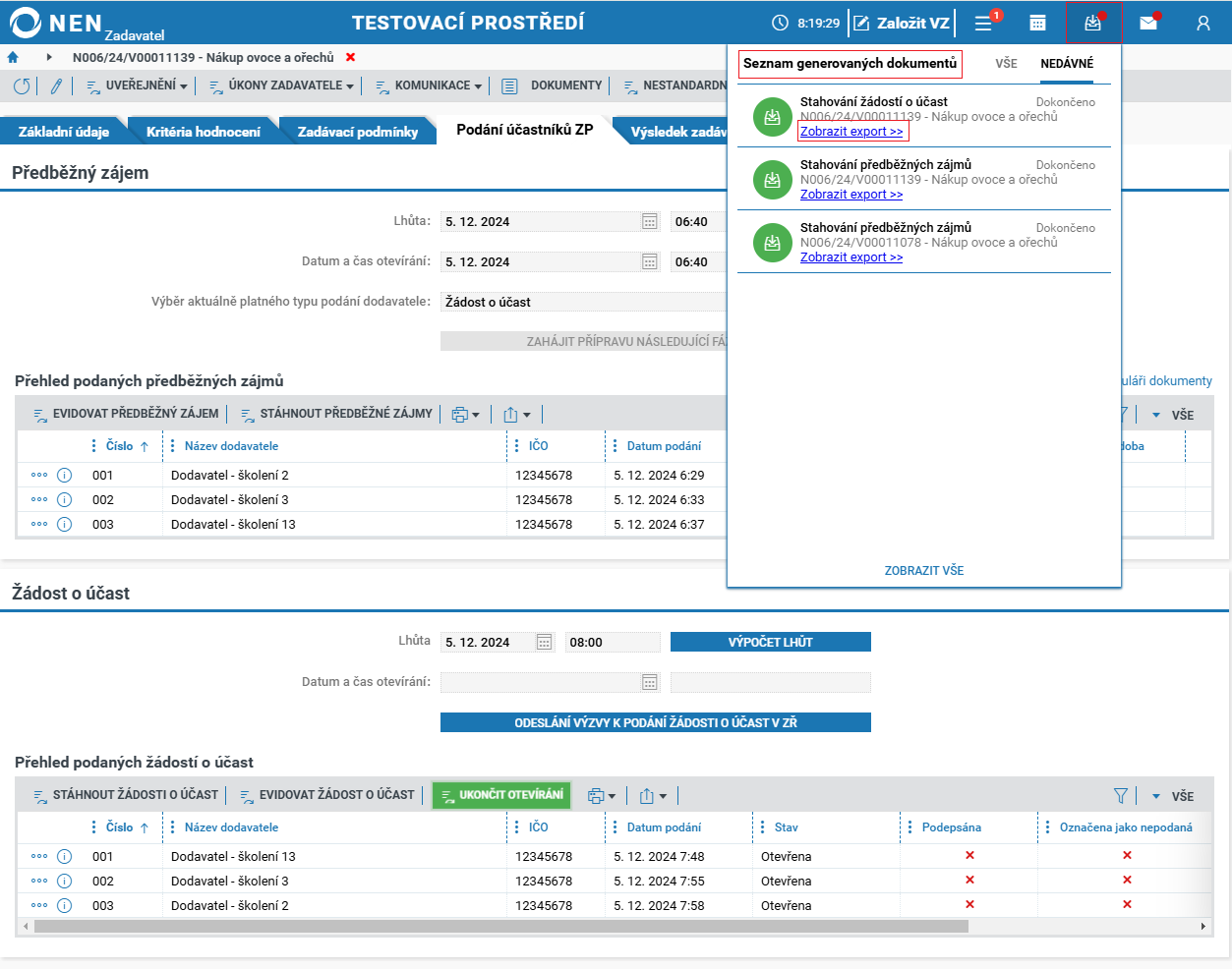Open first Zobrazit export link
This screenshot has height=969, width=1232.
(851, 131)
